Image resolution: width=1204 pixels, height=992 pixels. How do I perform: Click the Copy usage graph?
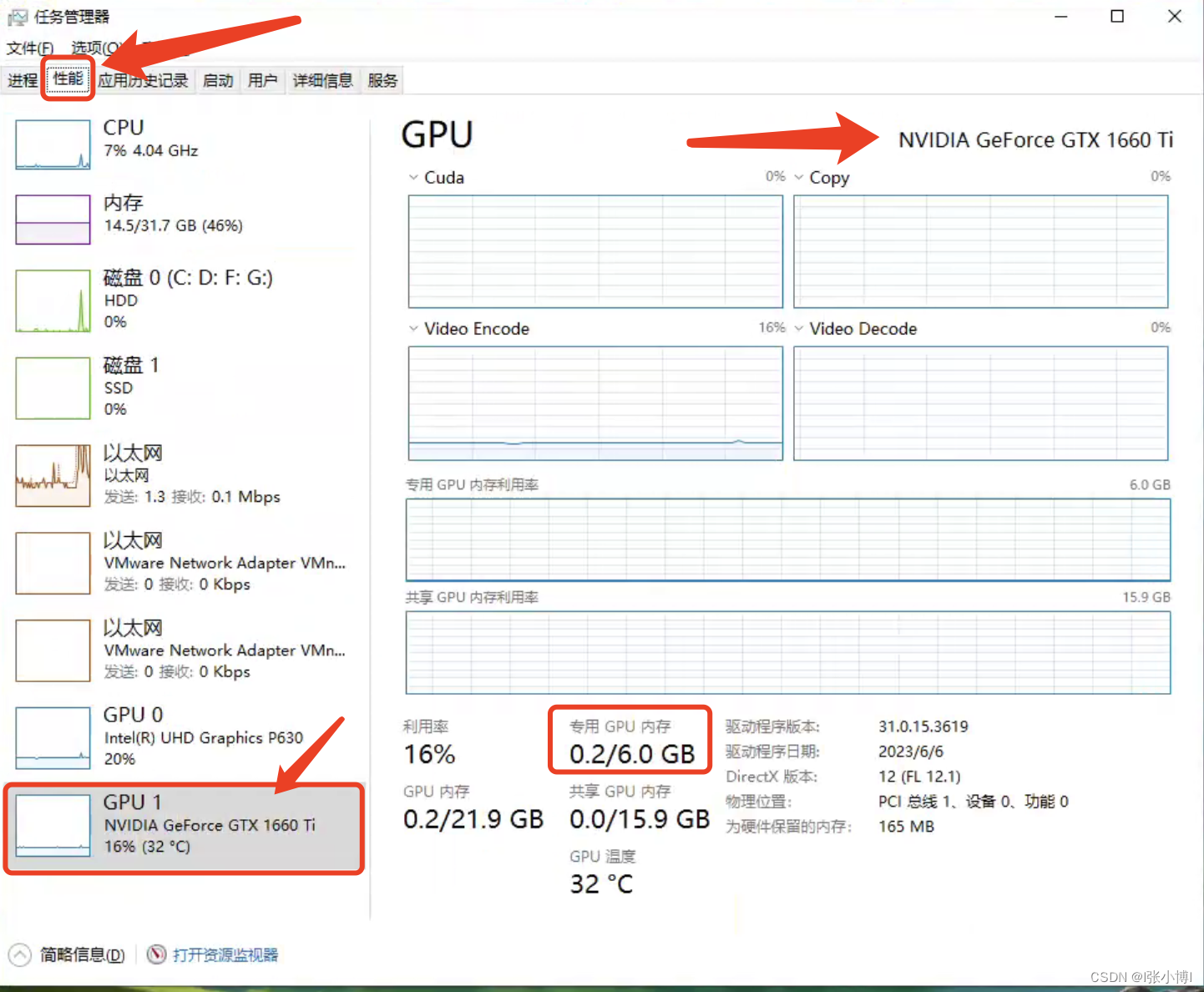click(981, 251)
